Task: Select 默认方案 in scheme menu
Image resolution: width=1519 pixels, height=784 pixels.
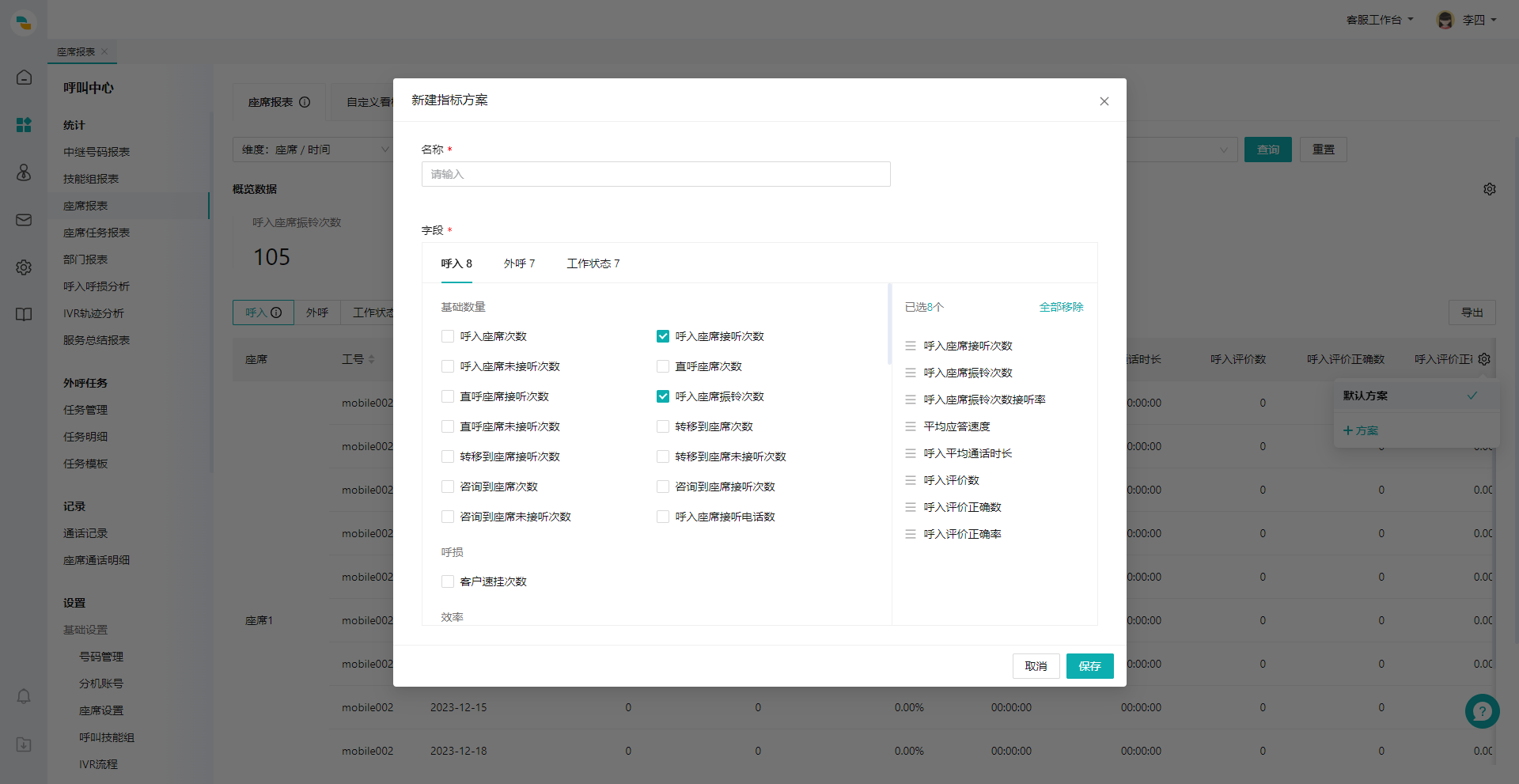Action: (1416, 396)
